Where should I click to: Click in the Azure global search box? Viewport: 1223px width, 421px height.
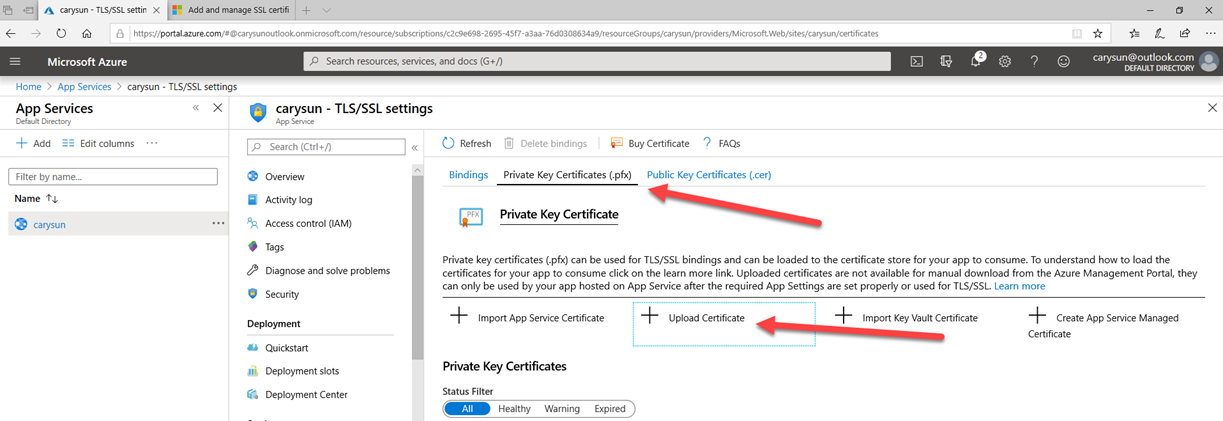coord(597,61)
